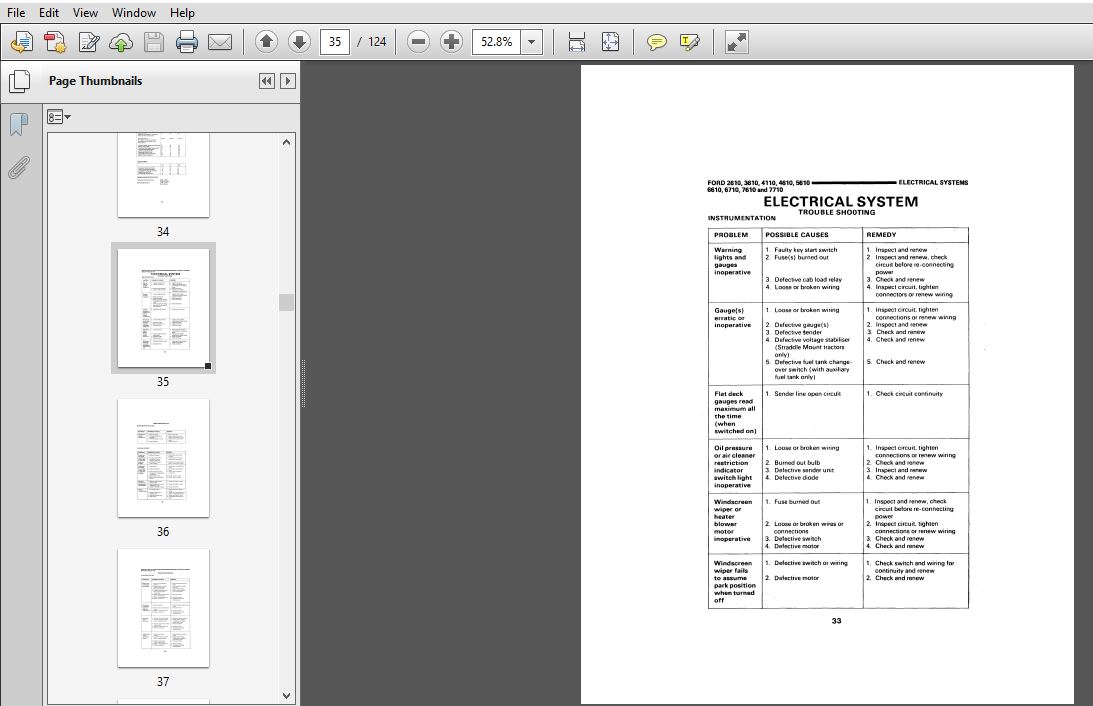Open the File menu
The image size is (1093, 706).
coord(15,13)
